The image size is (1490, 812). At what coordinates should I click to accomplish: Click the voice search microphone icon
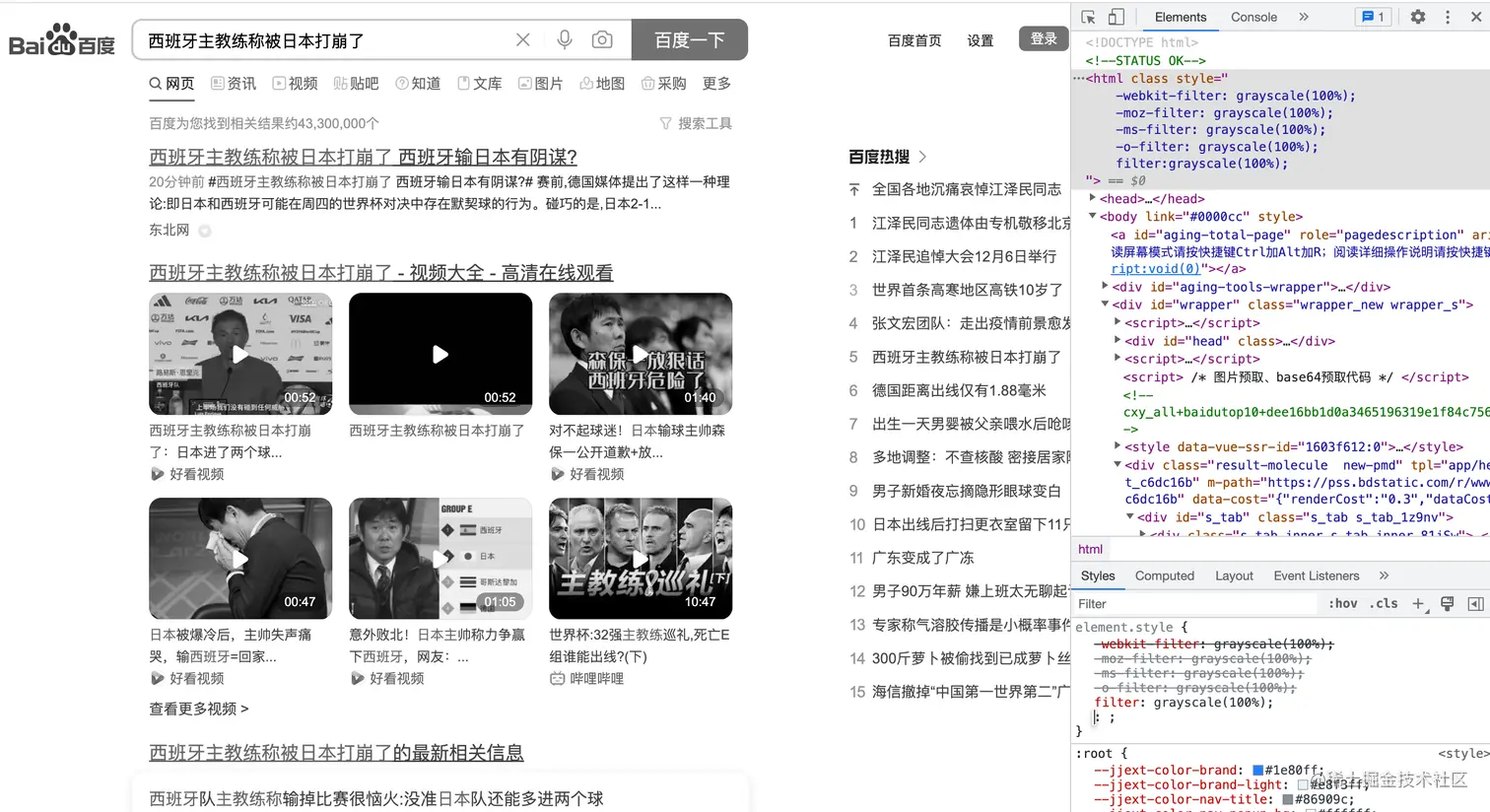[x=565, y=39]
